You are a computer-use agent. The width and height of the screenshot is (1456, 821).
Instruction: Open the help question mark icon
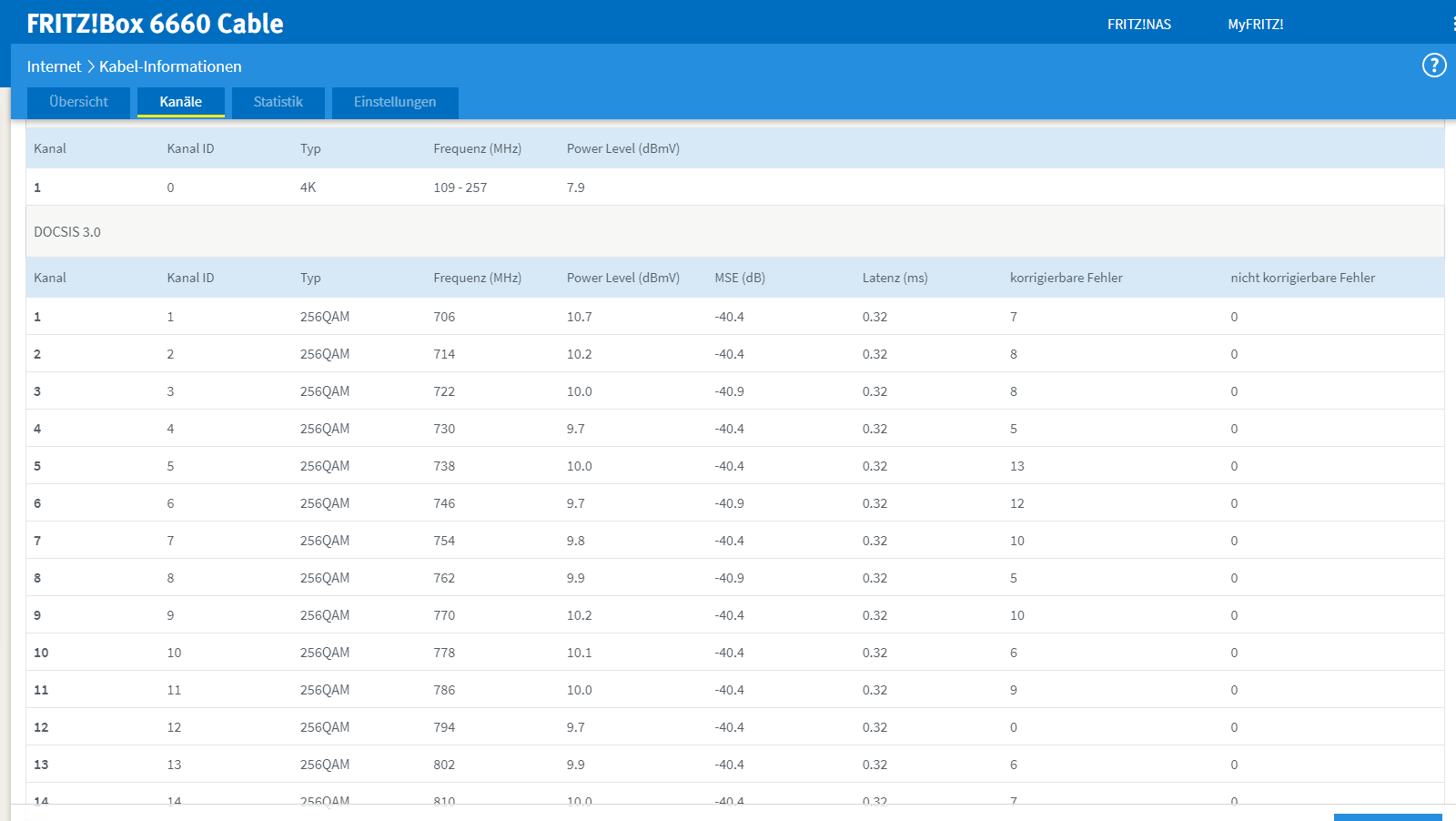(x=1434, y=66)
